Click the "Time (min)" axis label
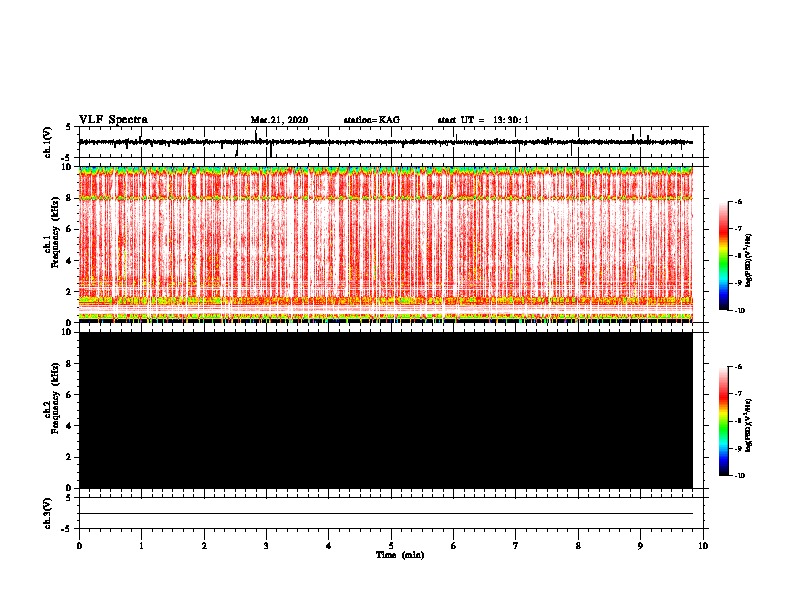This screenshot has height=612, width=792. [x=400, y=555]
